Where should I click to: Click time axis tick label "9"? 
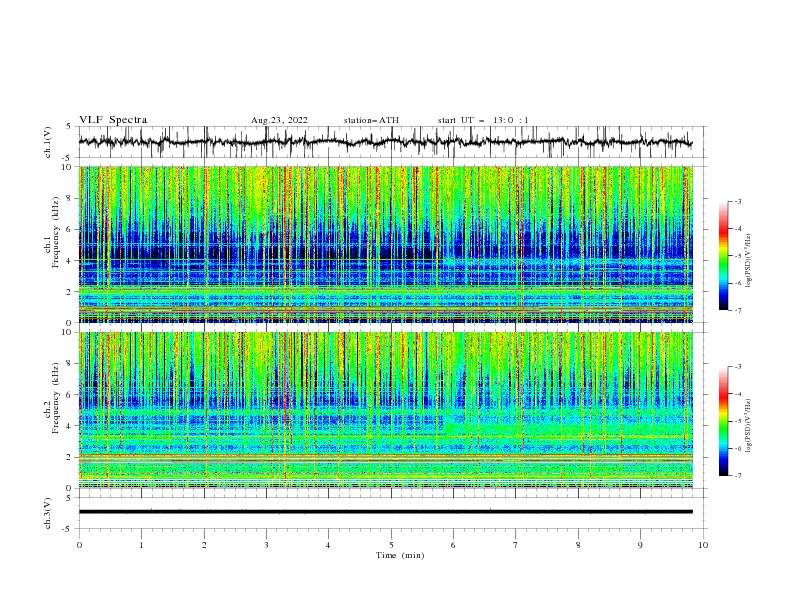(x=640, y=545)
